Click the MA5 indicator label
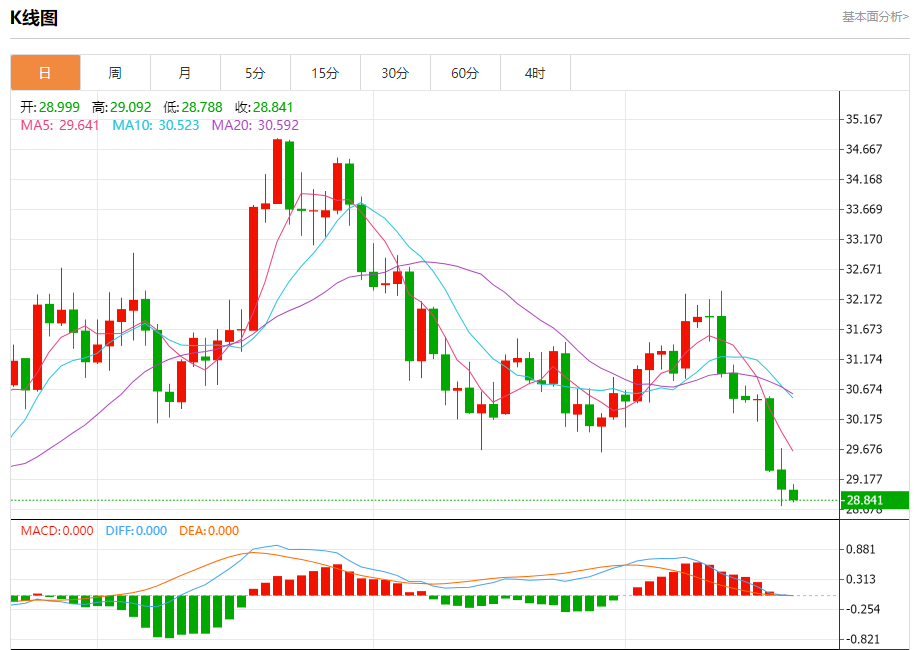The image size is (915, 650). tap(60, 125)
